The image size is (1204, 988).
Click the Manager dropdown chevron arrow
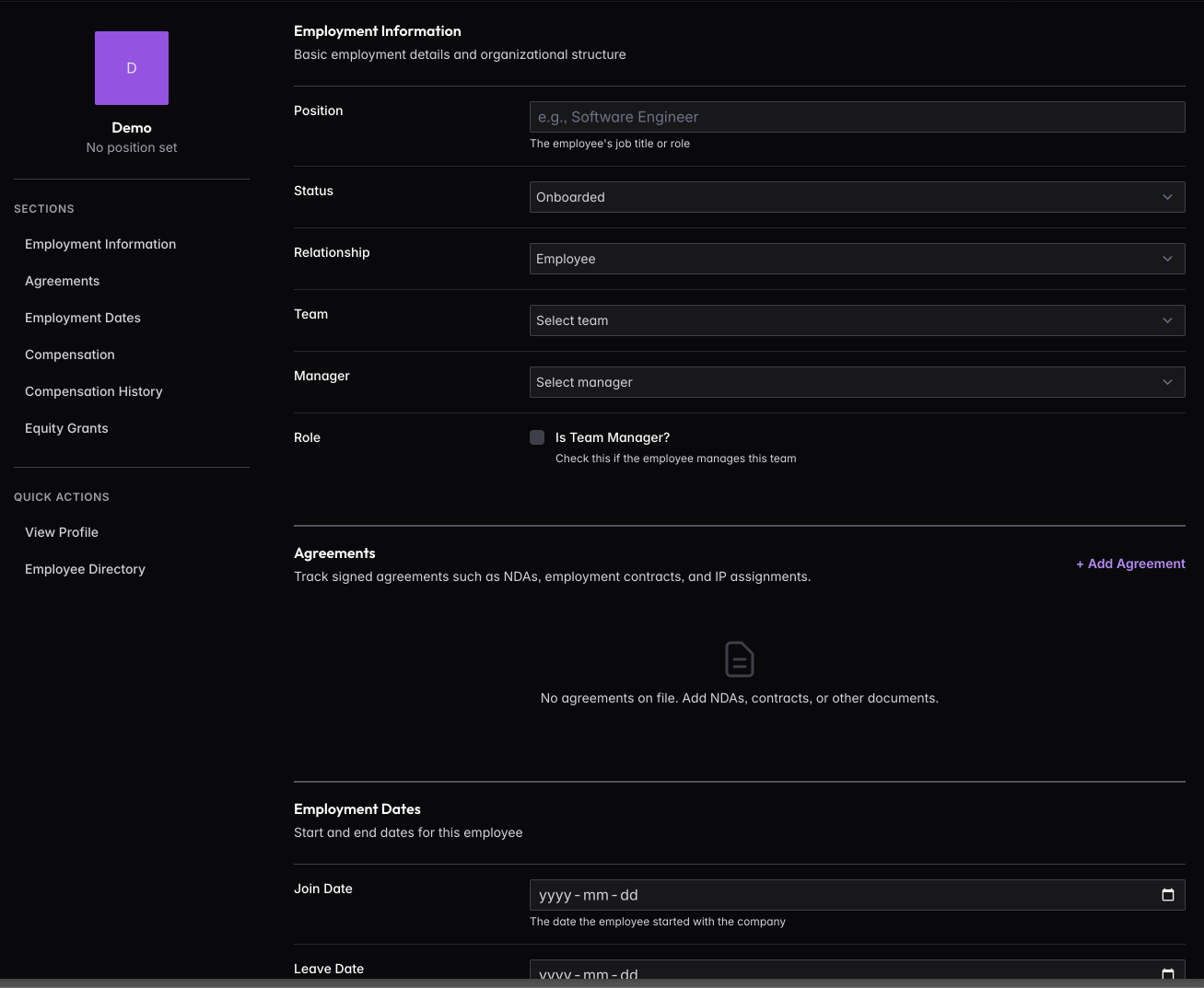pos(1167,382)
